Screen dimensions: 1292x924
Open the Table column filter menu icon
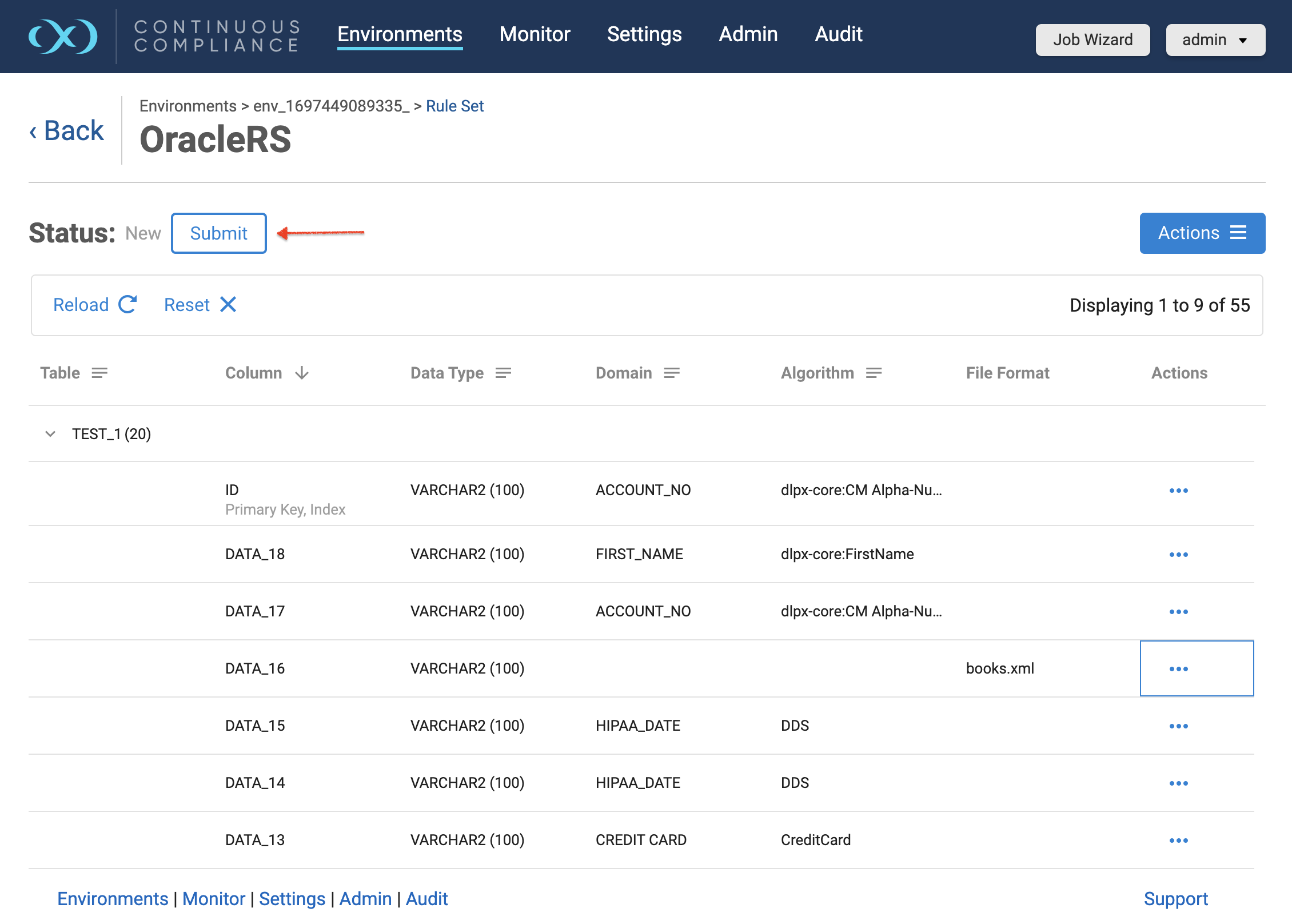(x=99, y=373)
